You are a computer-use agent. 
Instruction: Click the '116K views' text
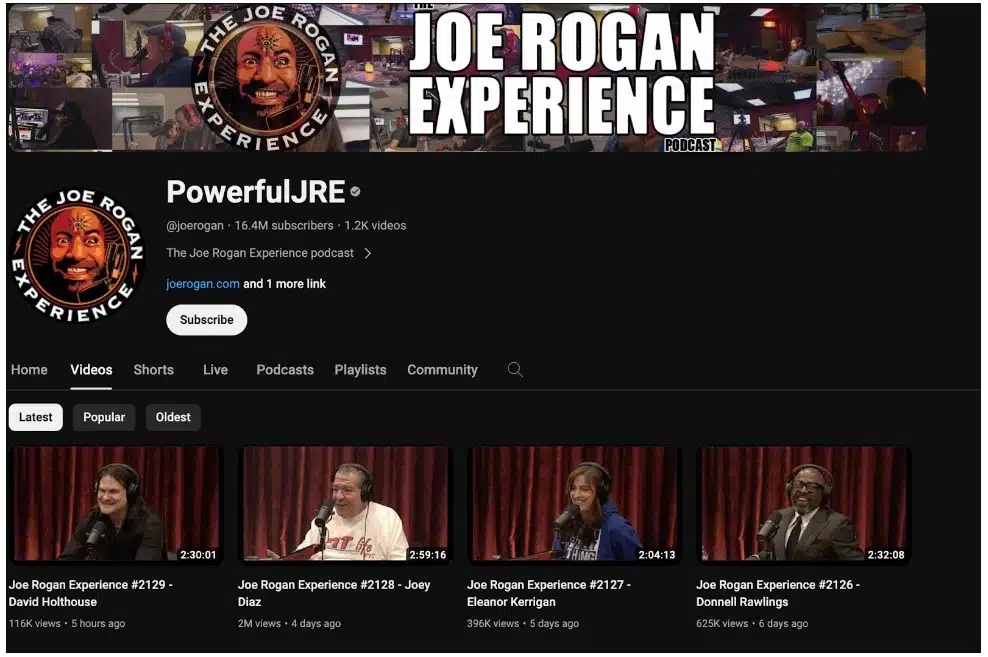[x=35, y=624]
